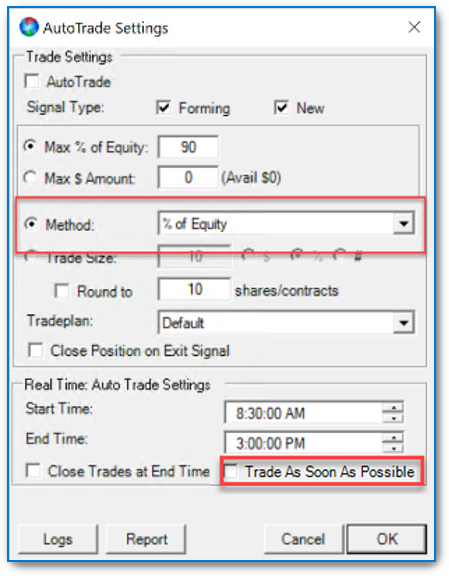Tick the Round to checkbox
The image size is (449, 576).
coord(61,291)
